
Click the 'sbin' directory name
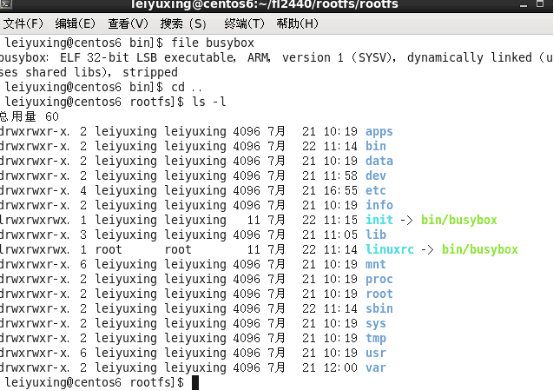point(379,308)
